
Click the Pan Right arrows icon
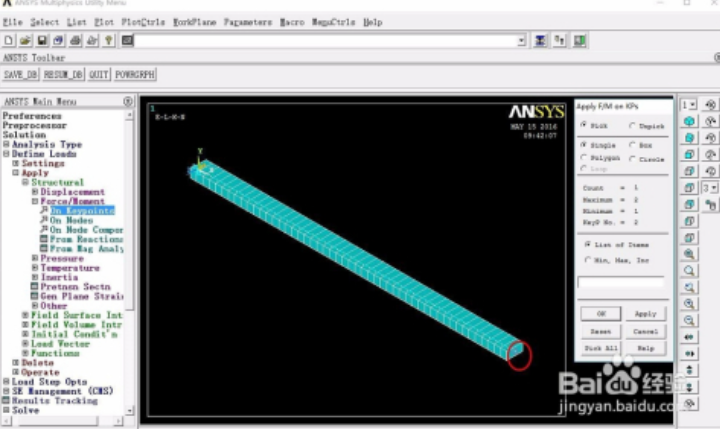[x=689, y=353]
